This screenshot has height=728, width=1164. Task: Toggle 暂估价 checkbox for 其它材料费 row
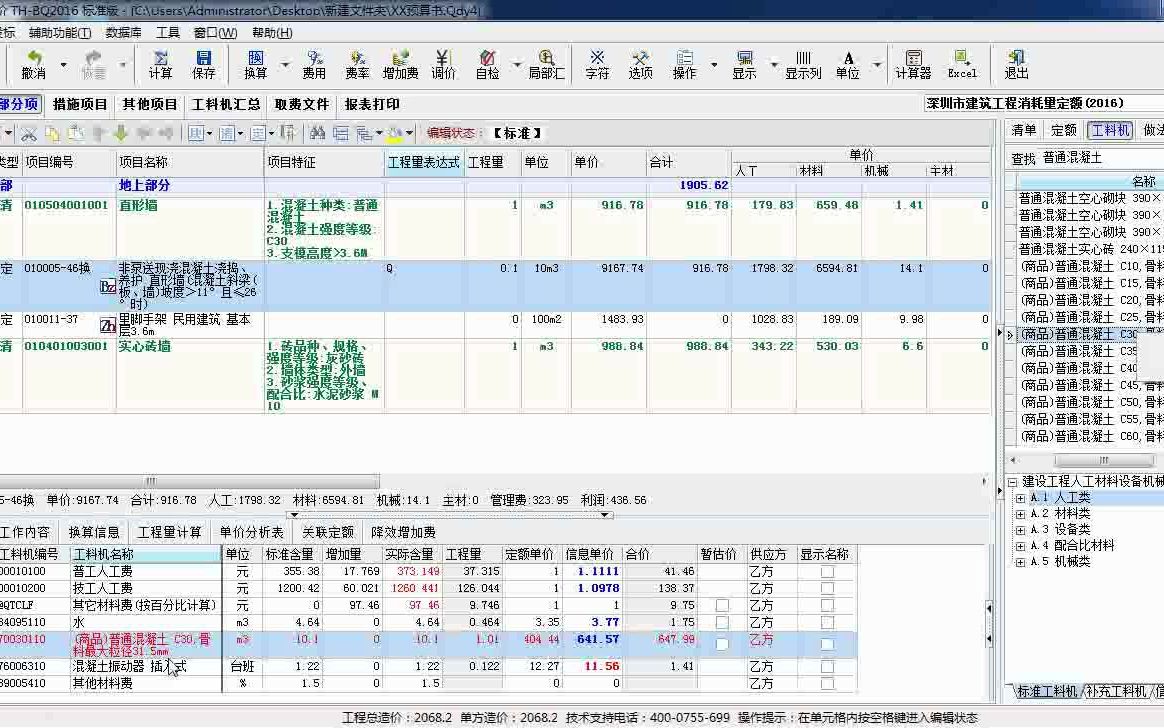tap(722, 606)
